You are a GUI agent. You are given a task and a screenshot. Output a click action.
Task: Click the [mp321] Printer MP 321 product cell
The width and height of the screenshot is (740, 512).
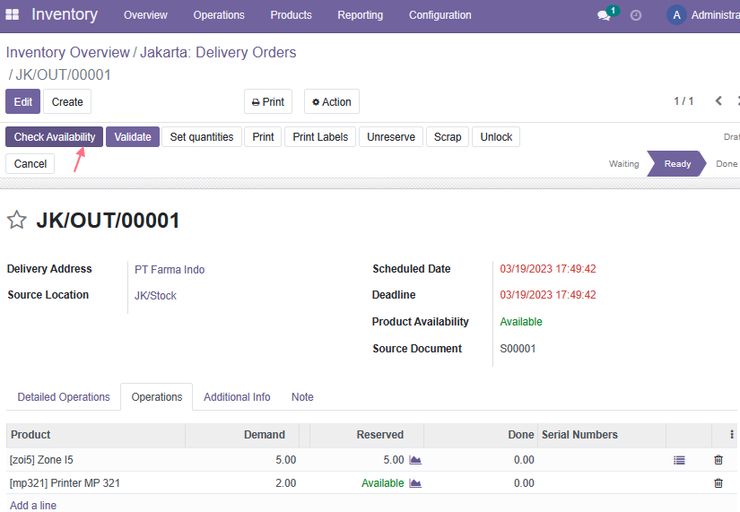coord(65,483)
